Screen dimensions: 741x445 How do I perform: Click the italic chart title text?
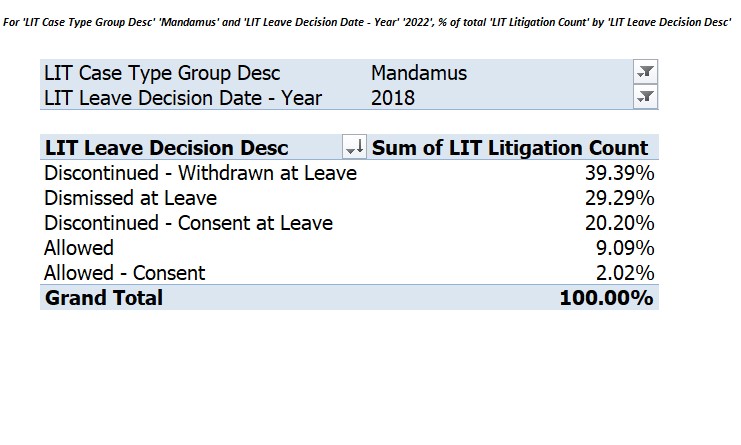[367, 22]
